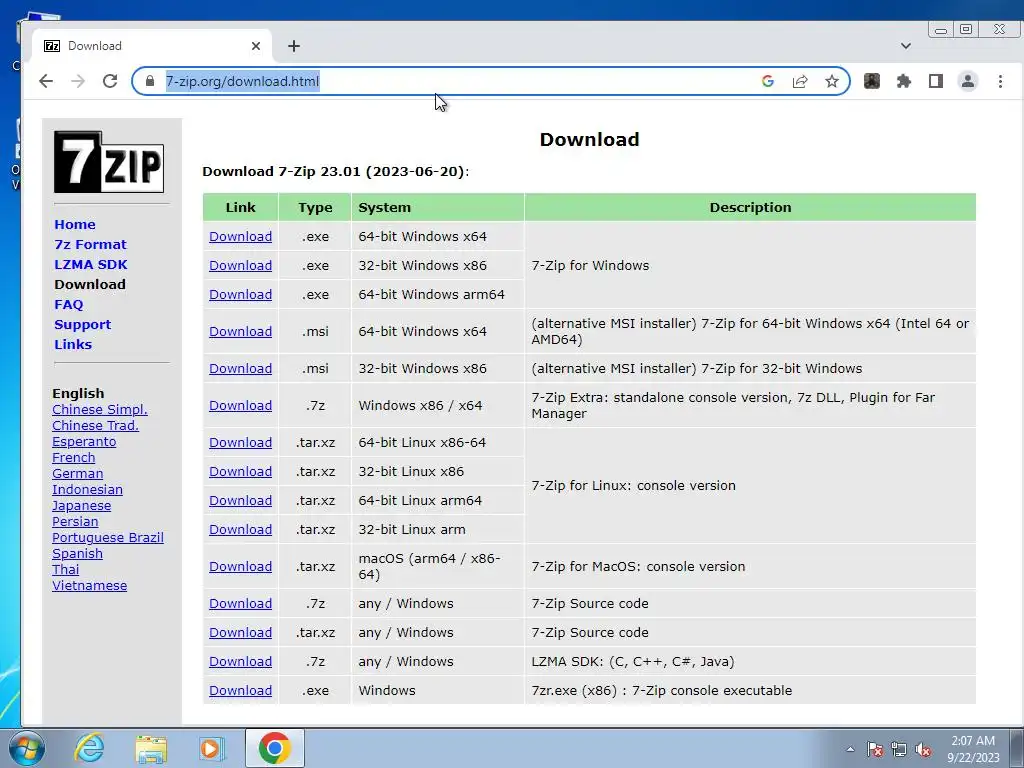Download the 32-bit Linux arm tar.xz
1024x768 pixels.
(x=240, y=530)
